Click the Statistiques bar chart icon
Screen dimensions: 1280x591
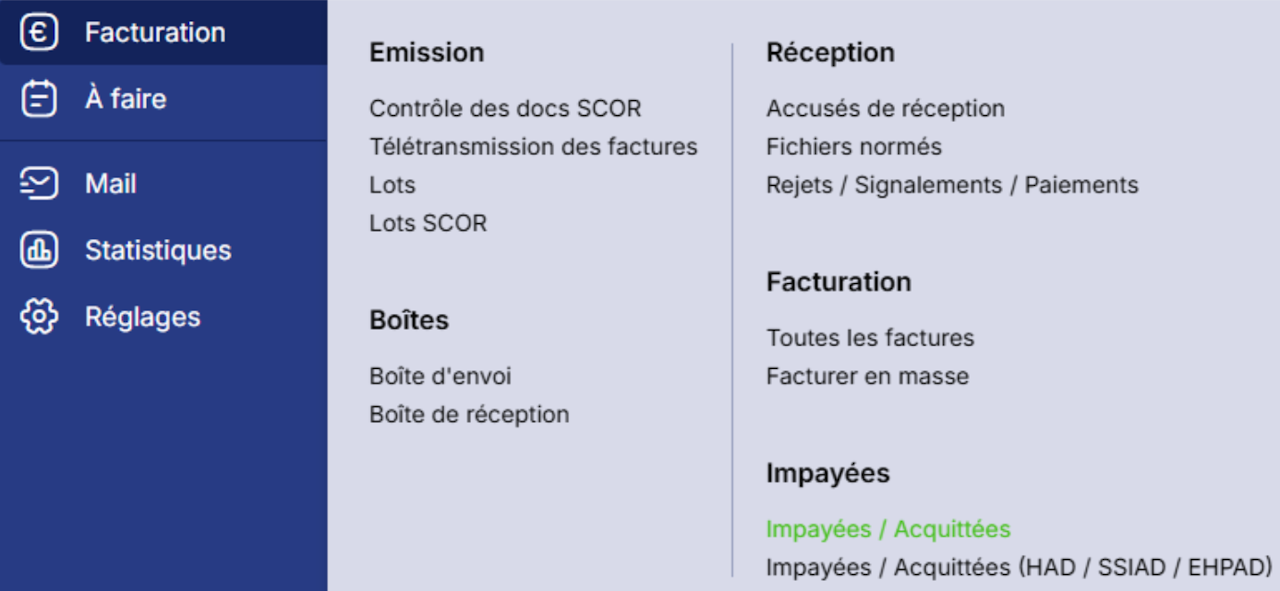[39, 250]
